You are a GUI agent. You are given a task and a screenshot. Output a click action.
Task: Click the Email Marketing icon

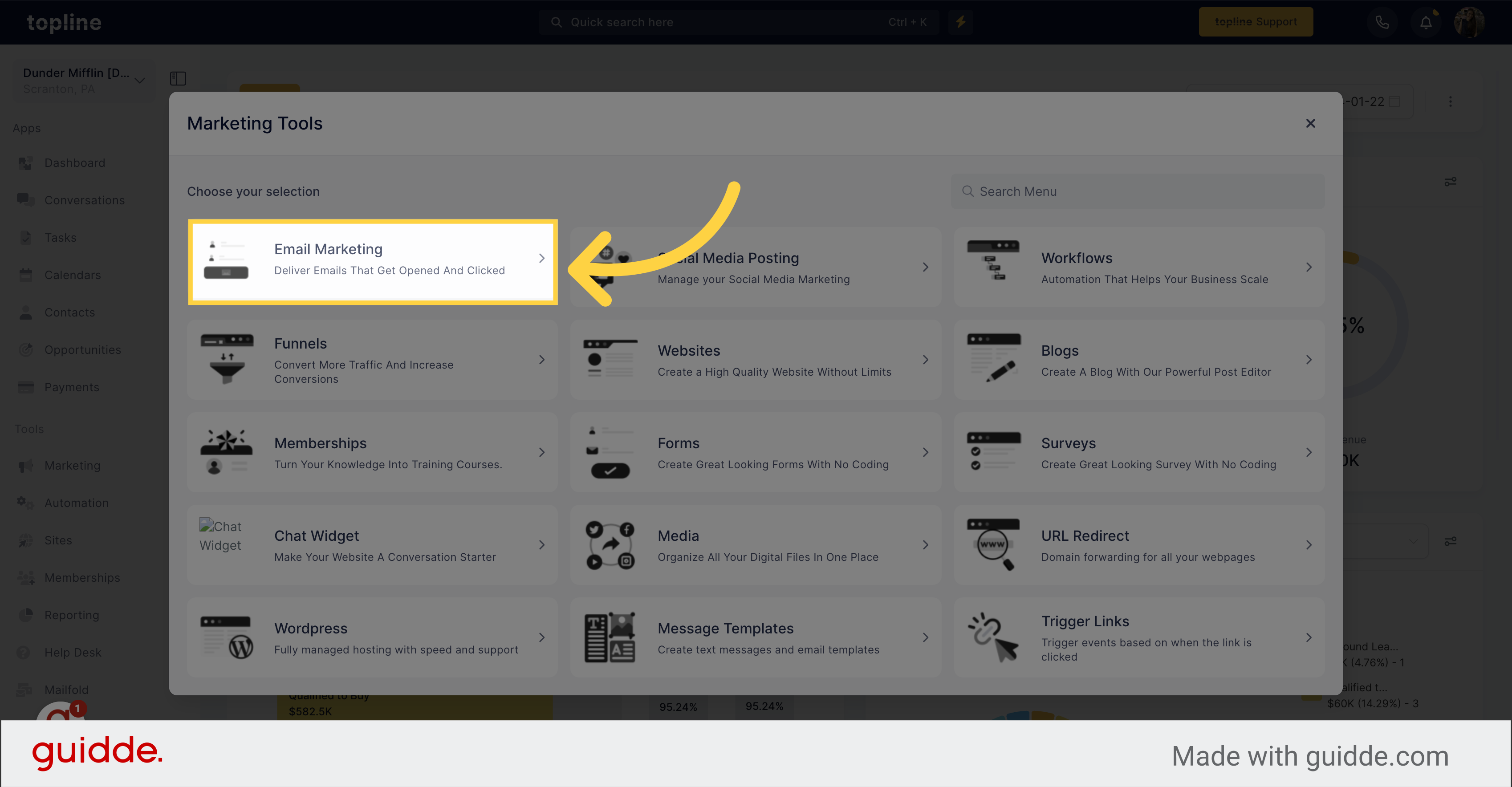click(226, 260)
